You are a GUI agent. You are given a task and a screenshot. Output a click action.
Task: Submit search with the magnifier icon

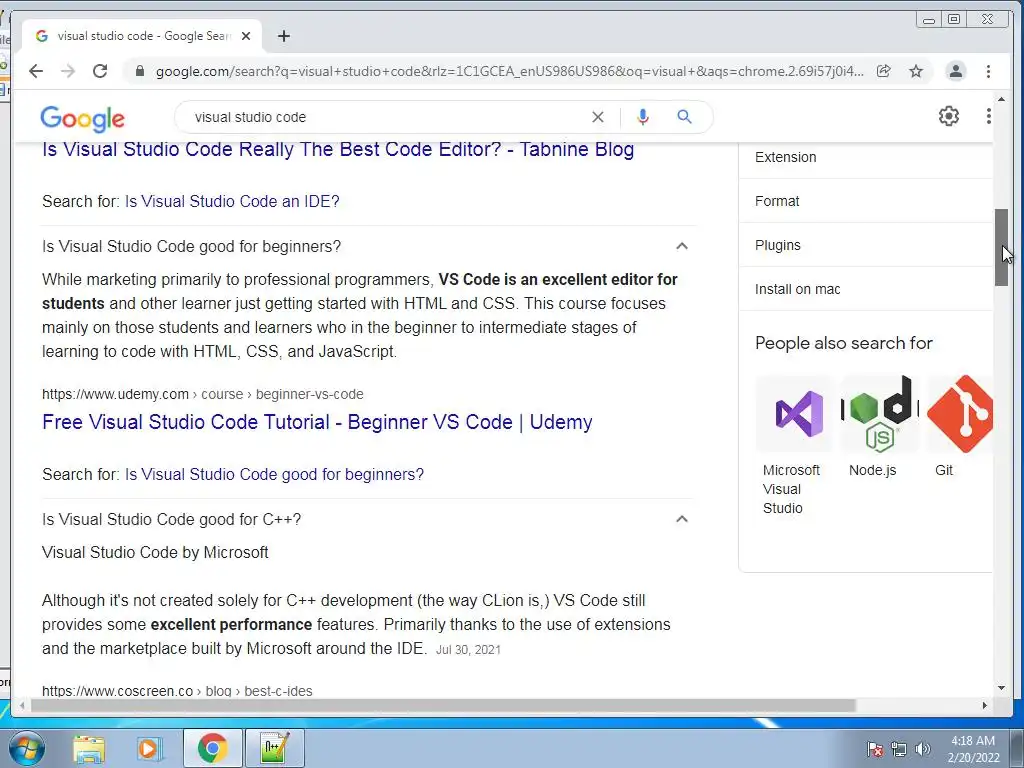[x=684, y=117]
